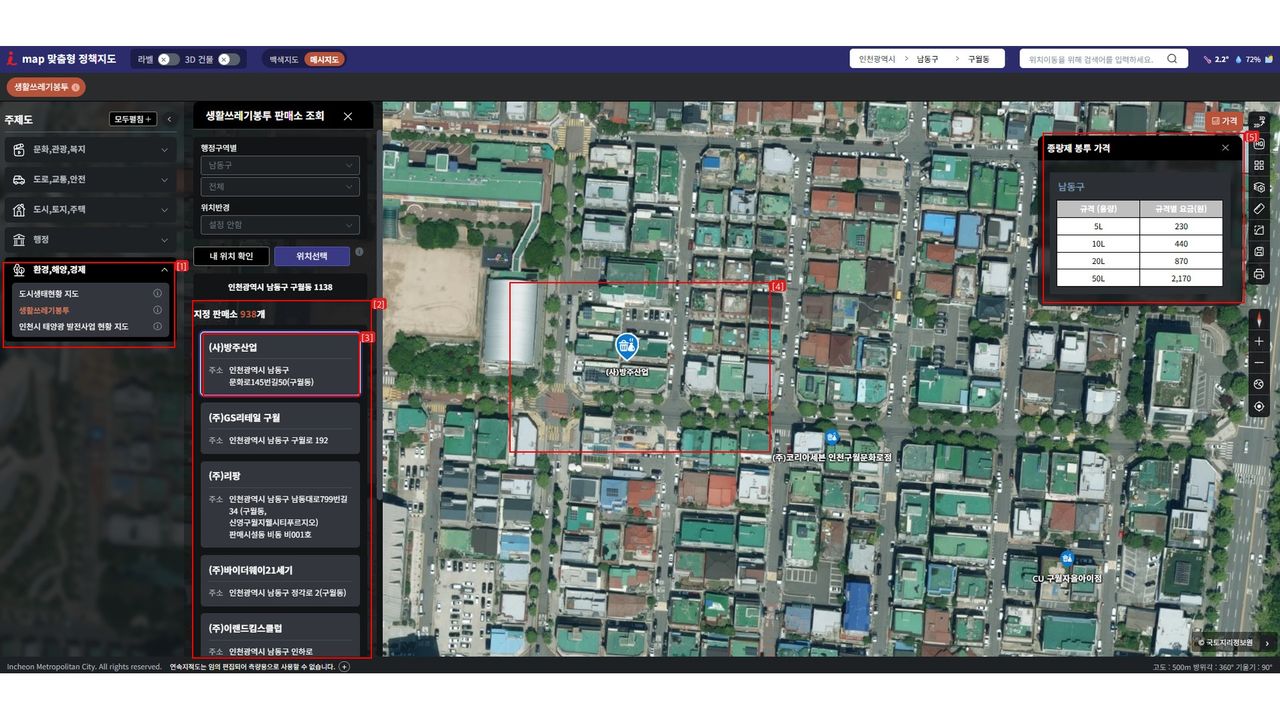
Task: Open info icon for 도시생태현황 지도
Action: point(157,294)
